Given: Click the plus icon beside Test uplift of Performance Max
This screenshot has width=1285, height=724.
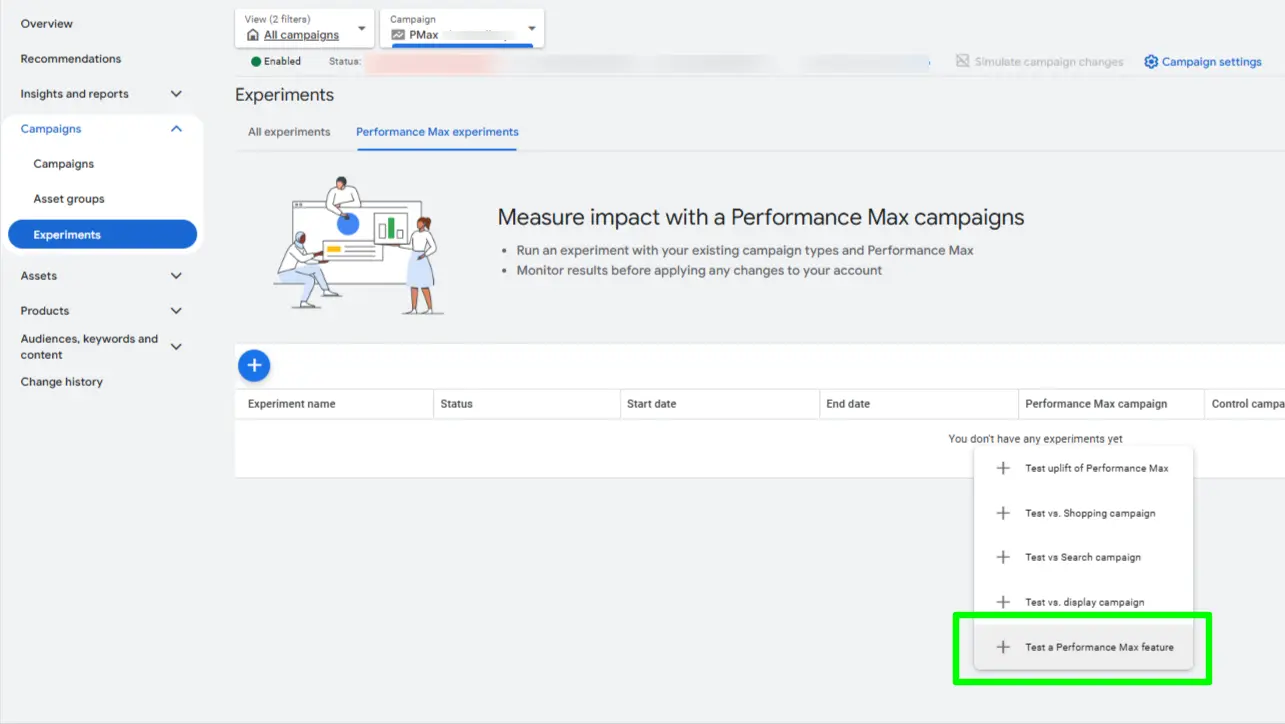Looking at the screenshot, I should tap(1003, 468).
